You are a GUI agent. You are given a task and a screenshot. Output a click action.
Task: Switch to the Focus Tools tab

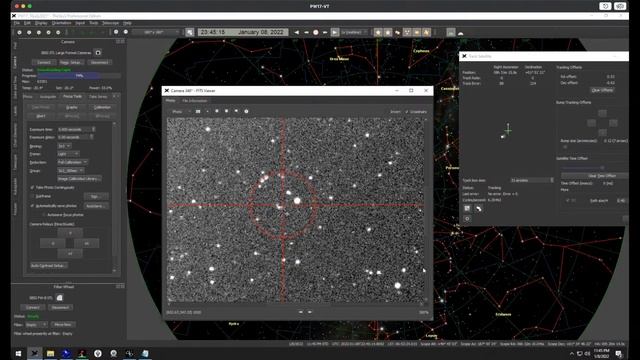pos(72,97)
